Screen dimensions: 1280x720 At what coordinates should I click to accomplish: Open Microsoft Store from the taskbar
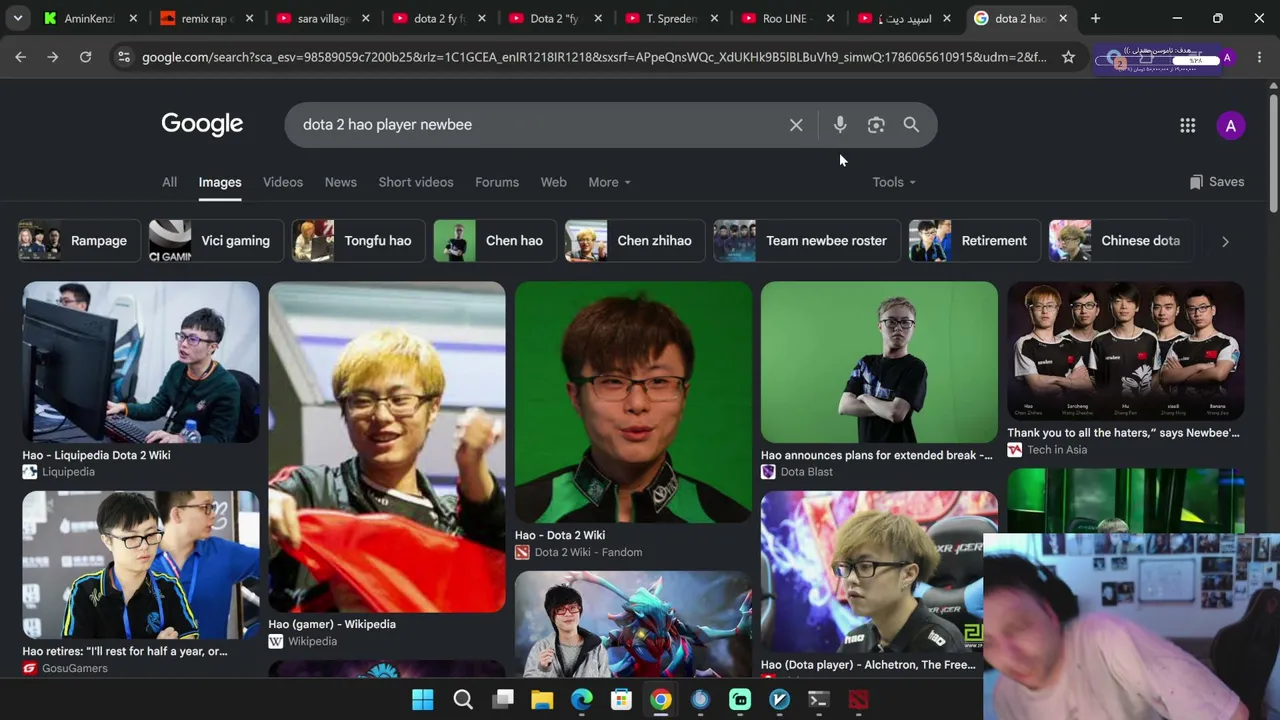(621, 700)
